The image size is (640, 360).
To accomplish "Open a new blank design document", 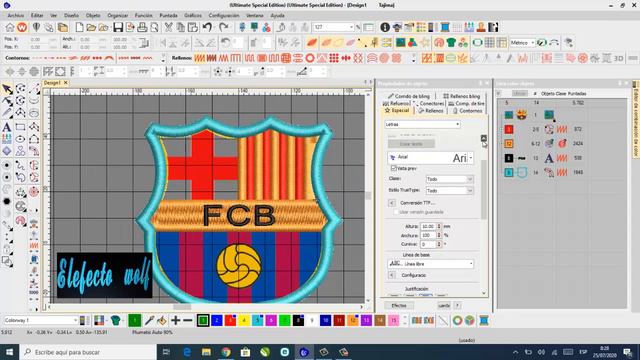I will [x=79, y=27].
